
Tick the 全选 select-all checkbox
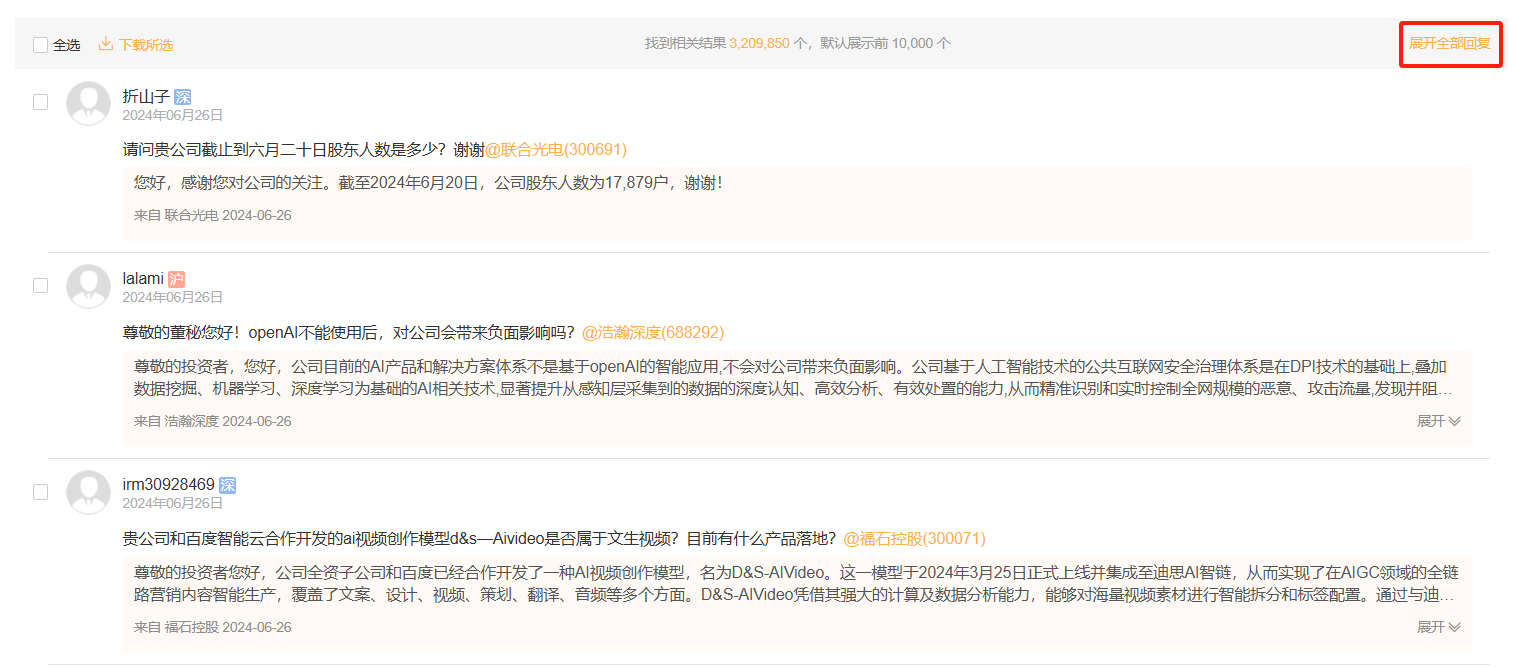[x=40, y=45]
